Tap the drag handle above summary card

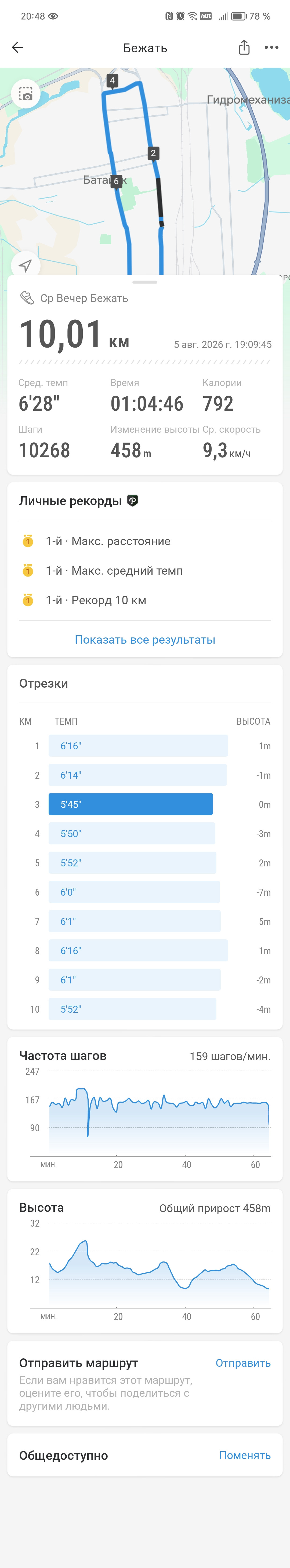pos(145,282)
